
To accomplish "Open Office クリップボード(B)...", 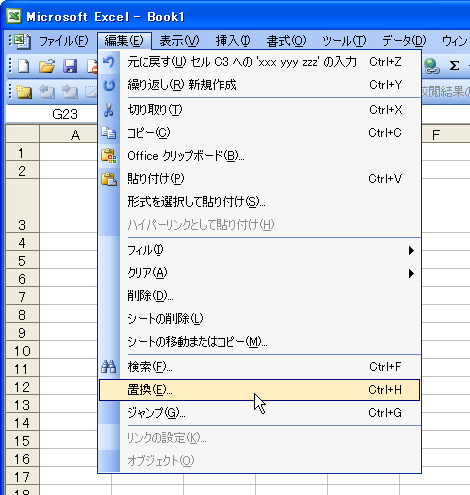I will (260, 156).
